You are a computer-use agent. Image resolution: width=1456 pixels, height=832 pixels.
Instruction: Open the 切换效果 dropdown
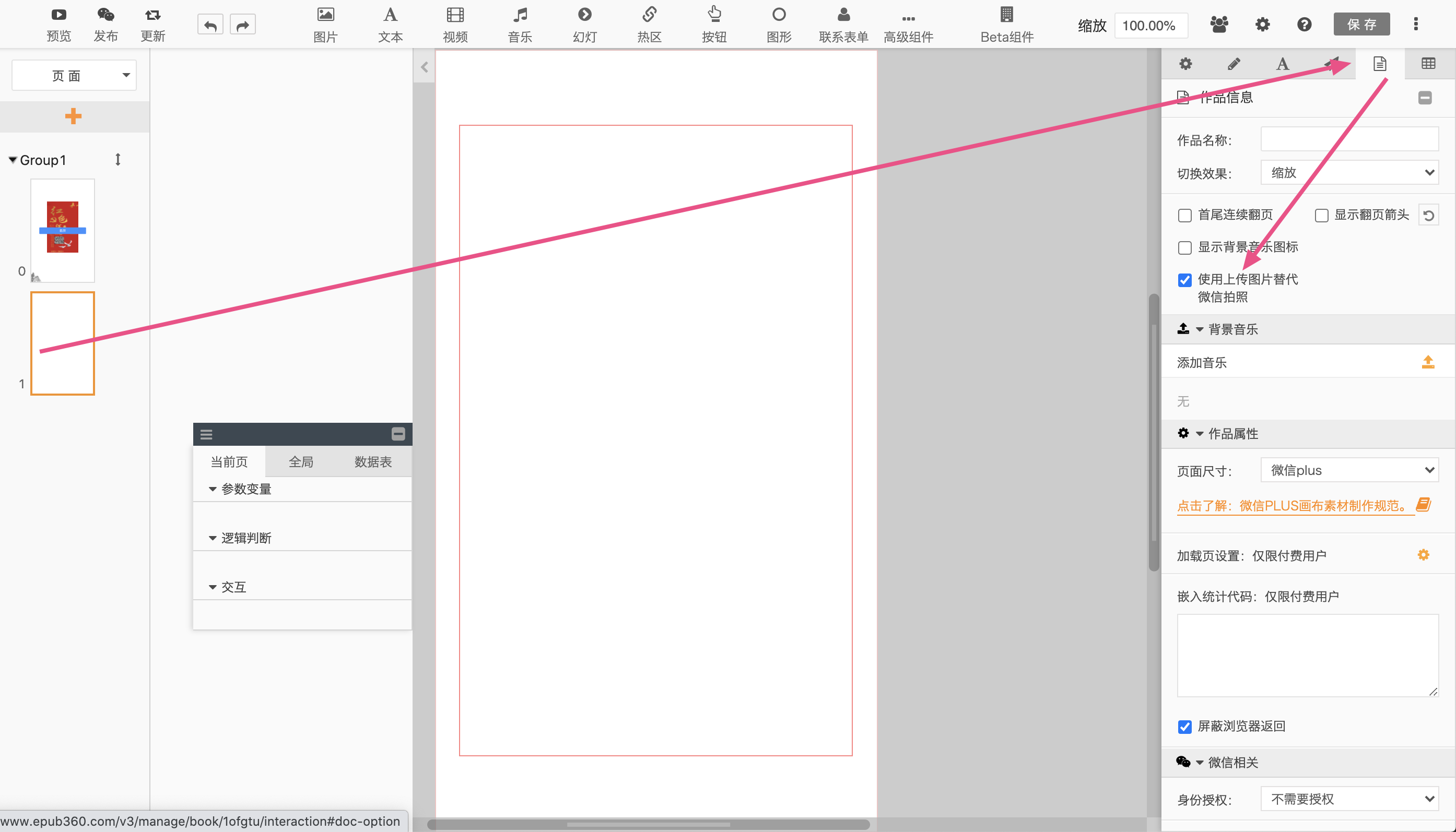(1349, 173)
